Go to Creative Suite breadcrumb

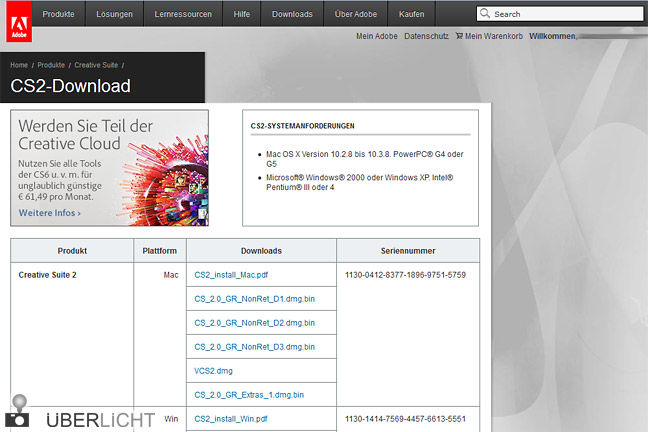(96, 65)
